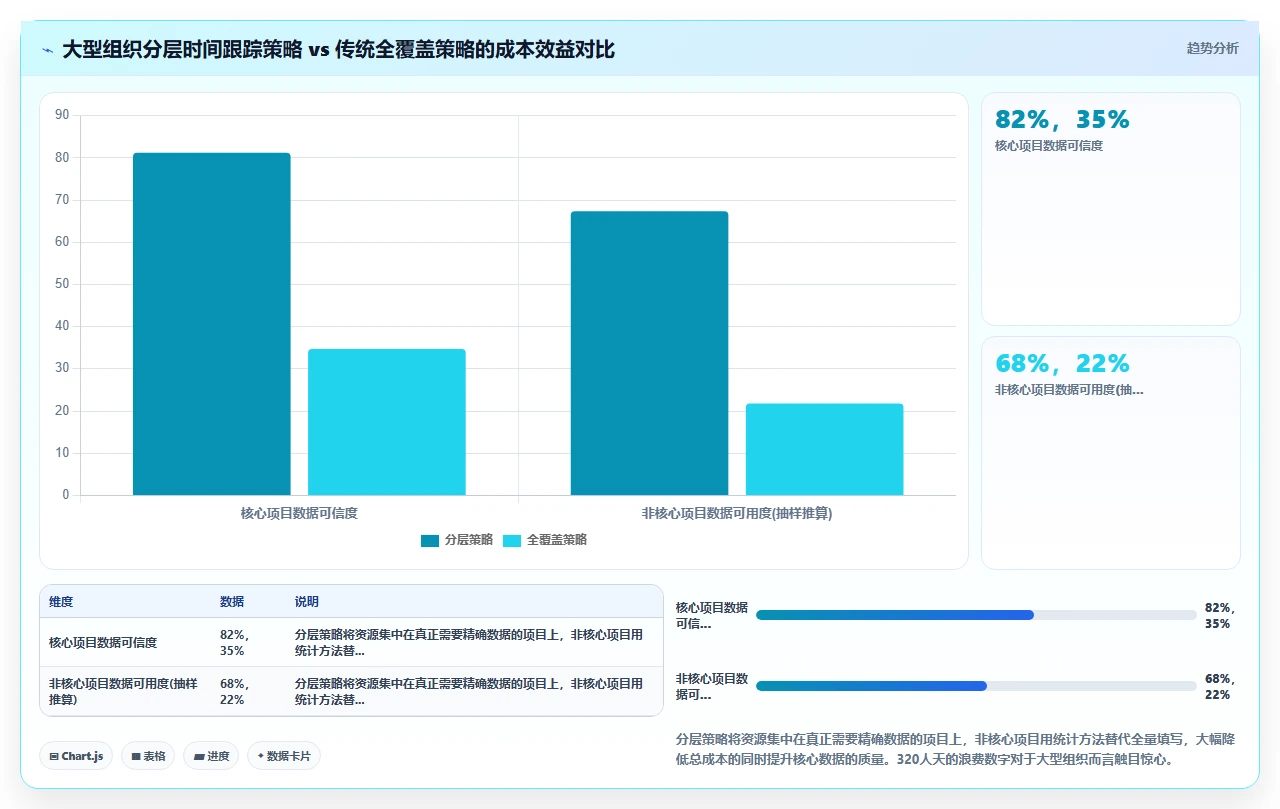
Task: Click the star icon inside the 数据卡片 tag
Action: pos(260,756)
